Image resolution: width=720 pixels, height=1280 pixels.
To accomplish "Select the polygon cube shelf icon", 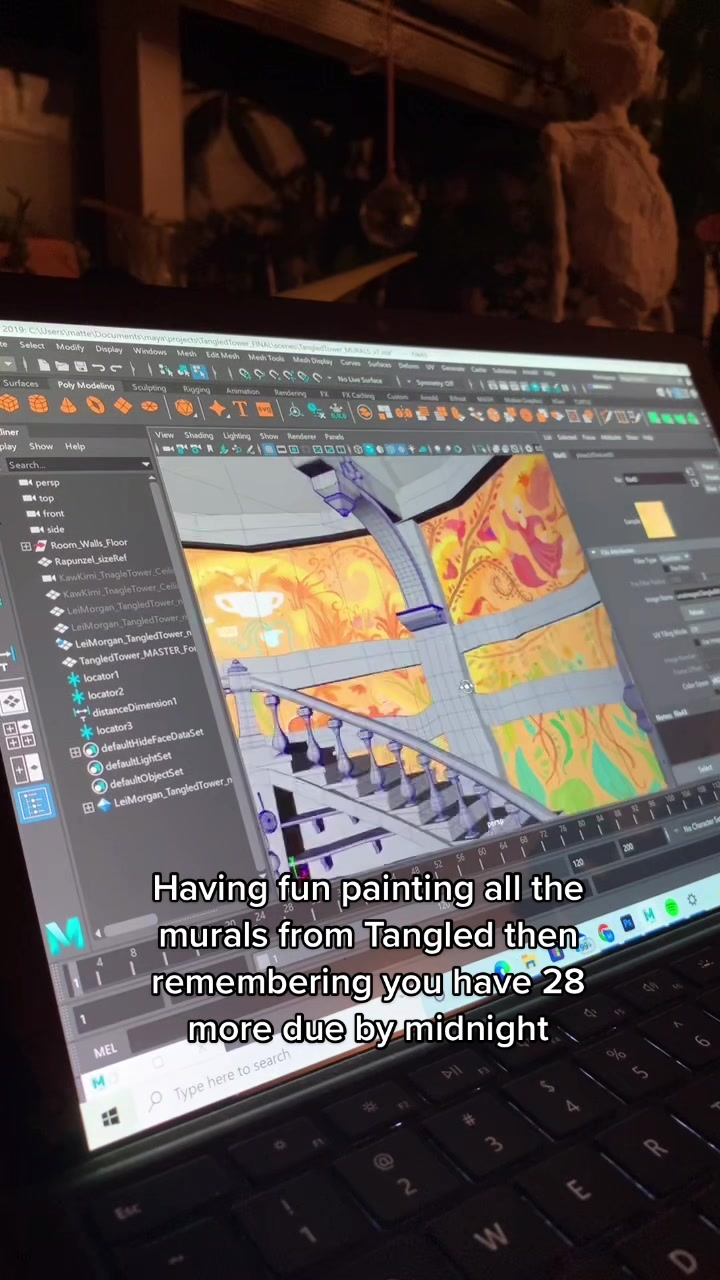I will coord(8,404).
